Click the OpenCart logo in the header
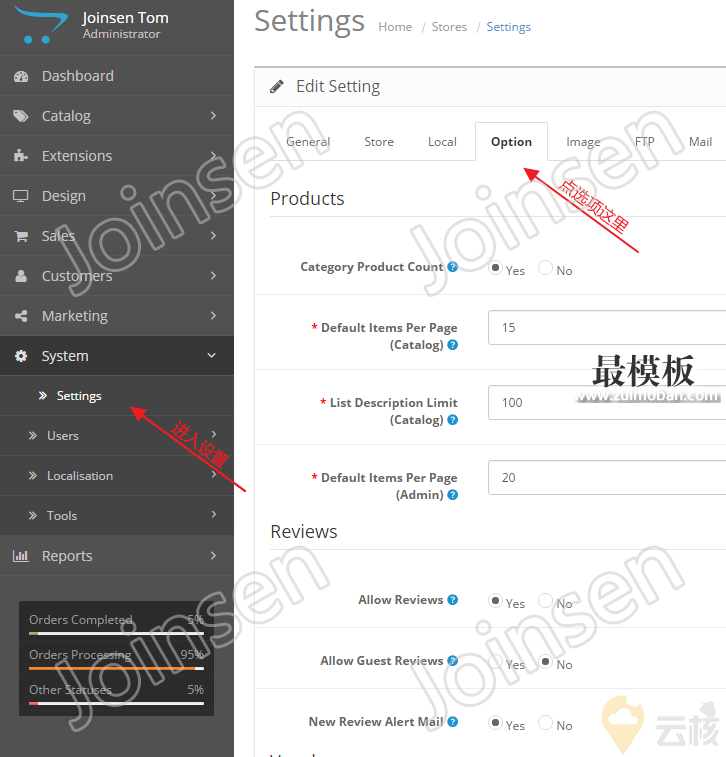726x757 pixels. pyautogui.click(x=42, y=25)
